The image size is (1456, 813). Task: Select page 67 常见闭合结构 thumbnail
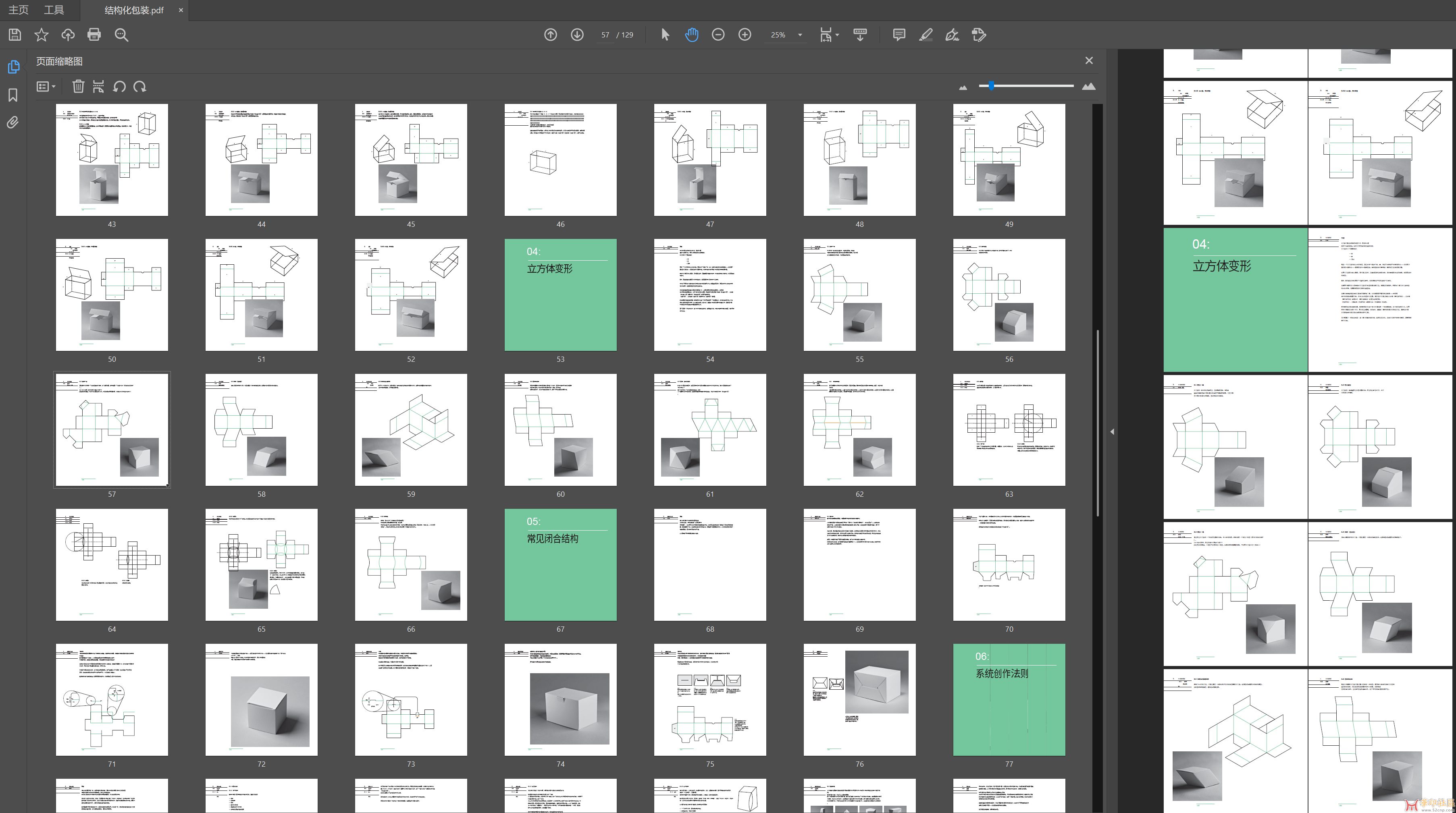561,565
